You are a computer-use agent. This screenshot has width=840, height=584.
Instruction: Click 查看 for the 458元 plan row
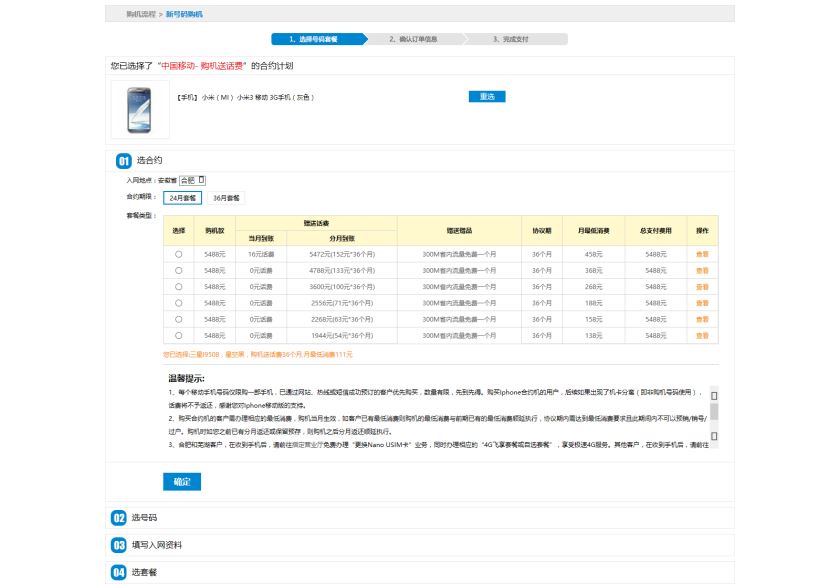[702, 254]
